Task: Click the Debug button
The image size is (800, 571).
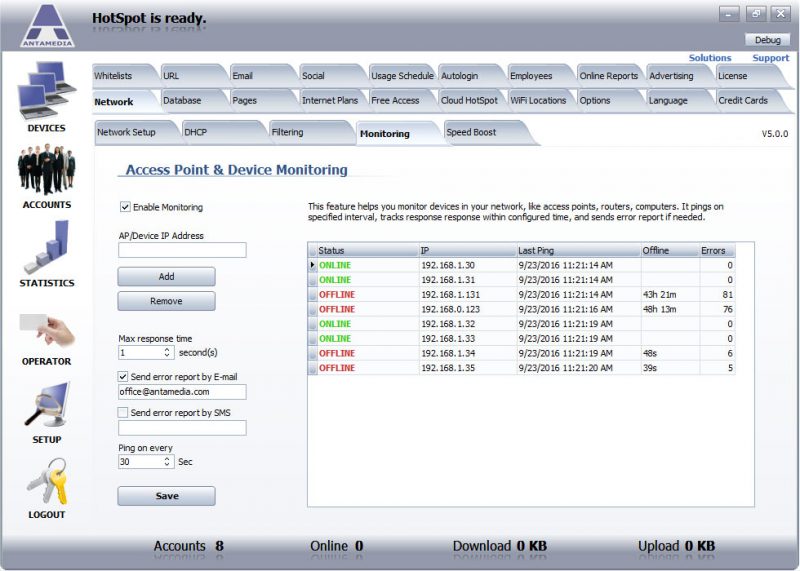Action: coord(767,40)
